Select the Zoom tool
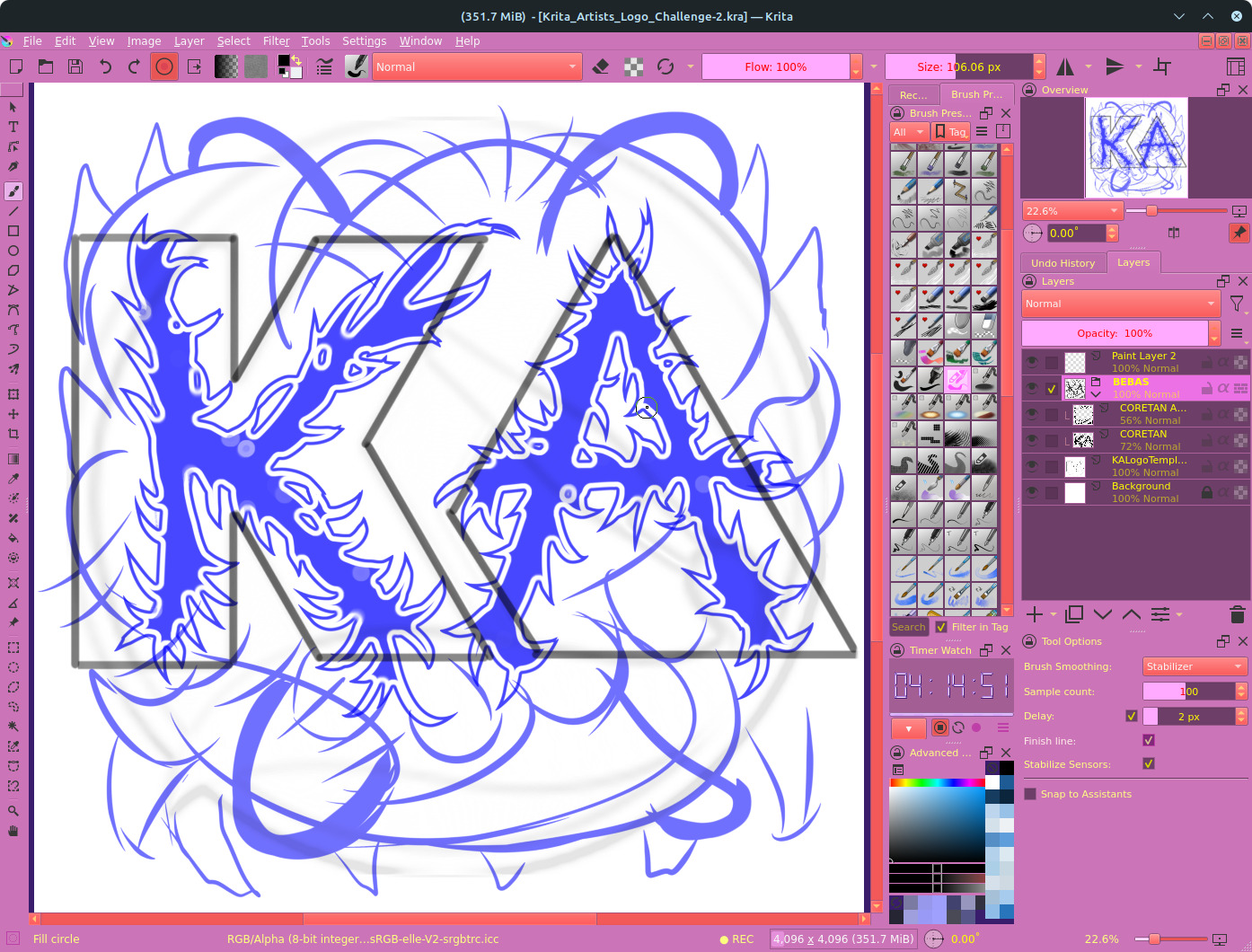This screenshot has height=952, width=1252. (x=13, y=811)
